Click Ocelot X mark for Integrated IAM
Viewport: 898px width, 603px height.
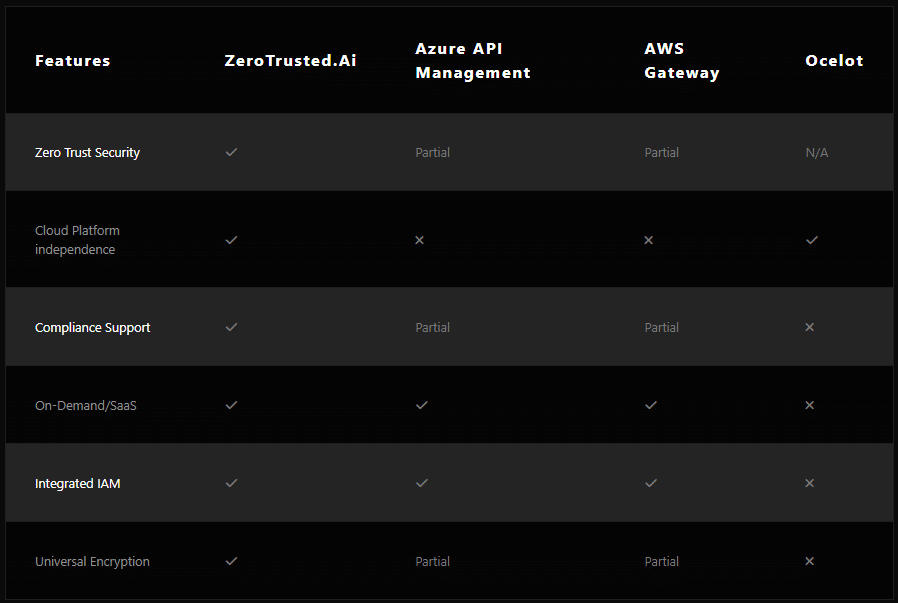coord(810,483)
